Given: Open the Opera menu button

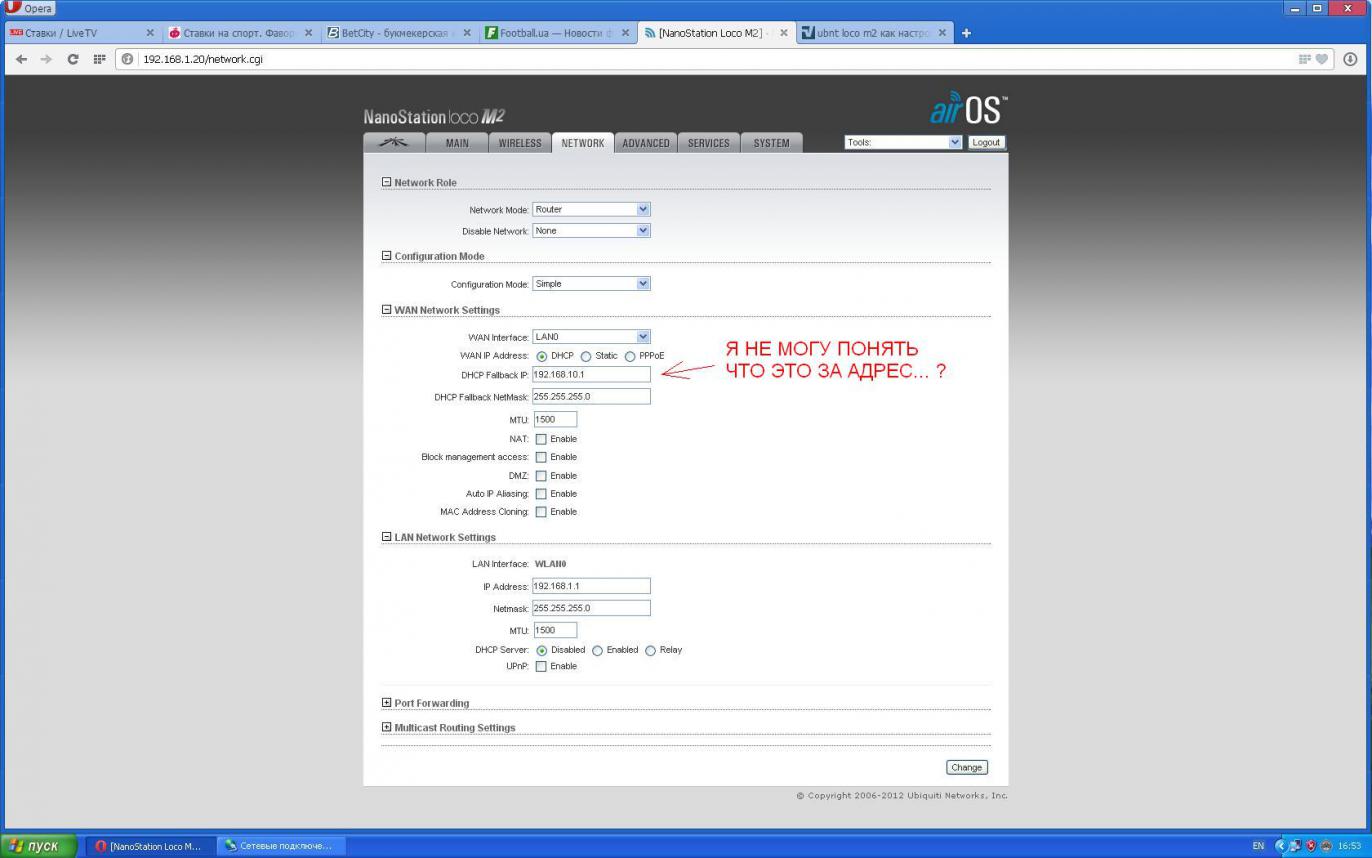Looking at the screenshot, I should (30, 8).
